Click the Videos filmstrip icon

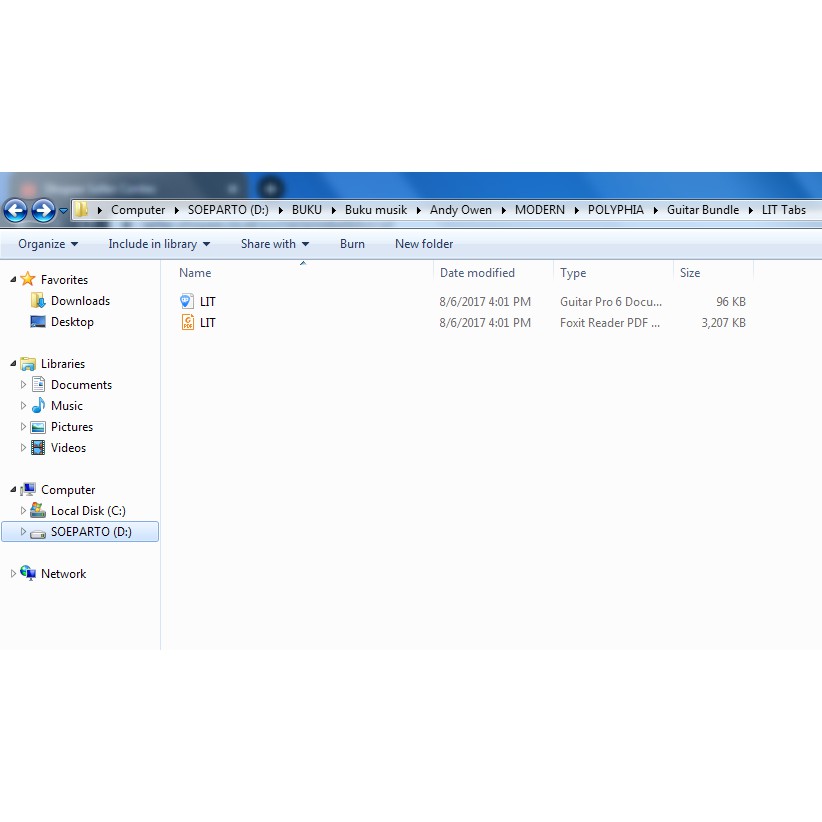click(x=38, y=447)
